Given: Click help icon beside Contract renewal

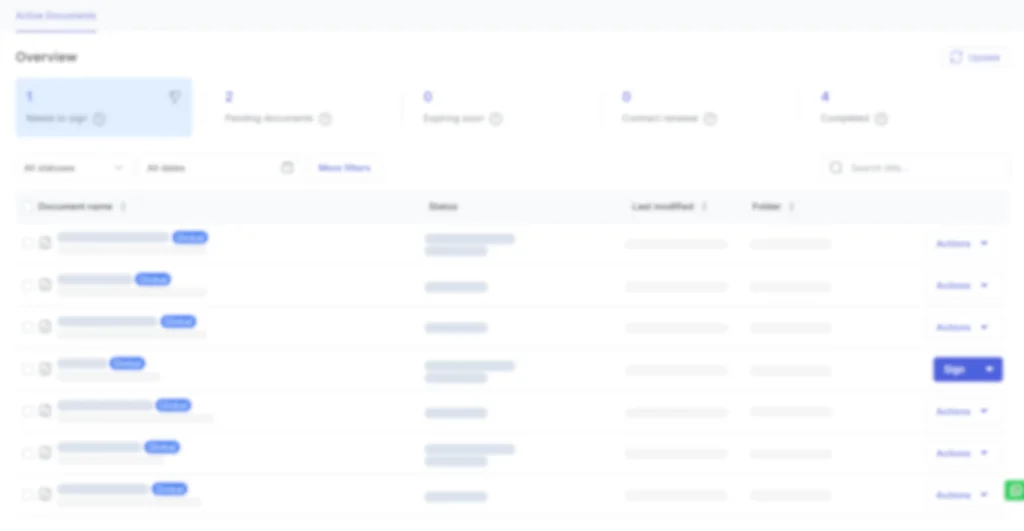Looking at the screenshot, I should (710, 119).
